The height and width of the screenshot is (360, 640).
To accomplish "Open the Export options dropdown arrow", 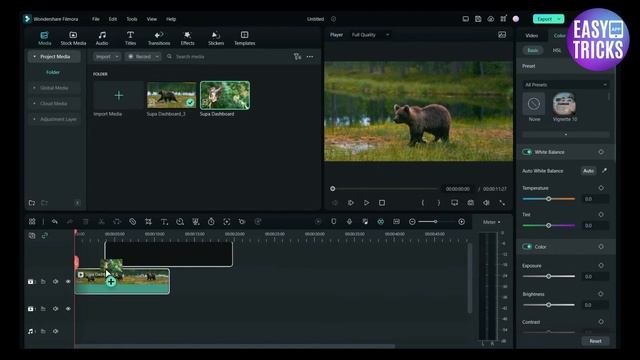I will coord(559,19).
